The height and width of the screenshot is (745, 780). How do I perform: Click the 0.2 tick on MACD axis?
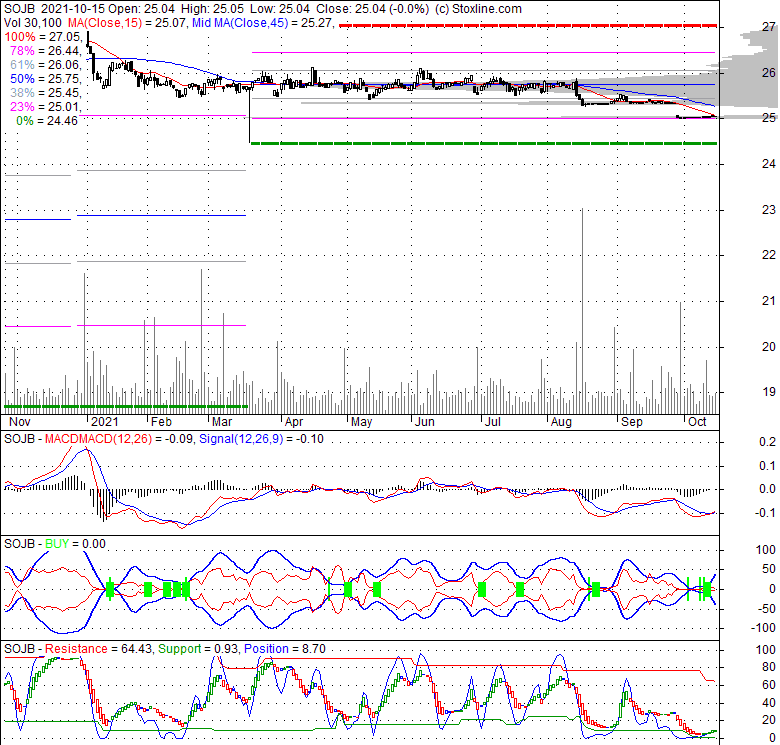point(768,442)
